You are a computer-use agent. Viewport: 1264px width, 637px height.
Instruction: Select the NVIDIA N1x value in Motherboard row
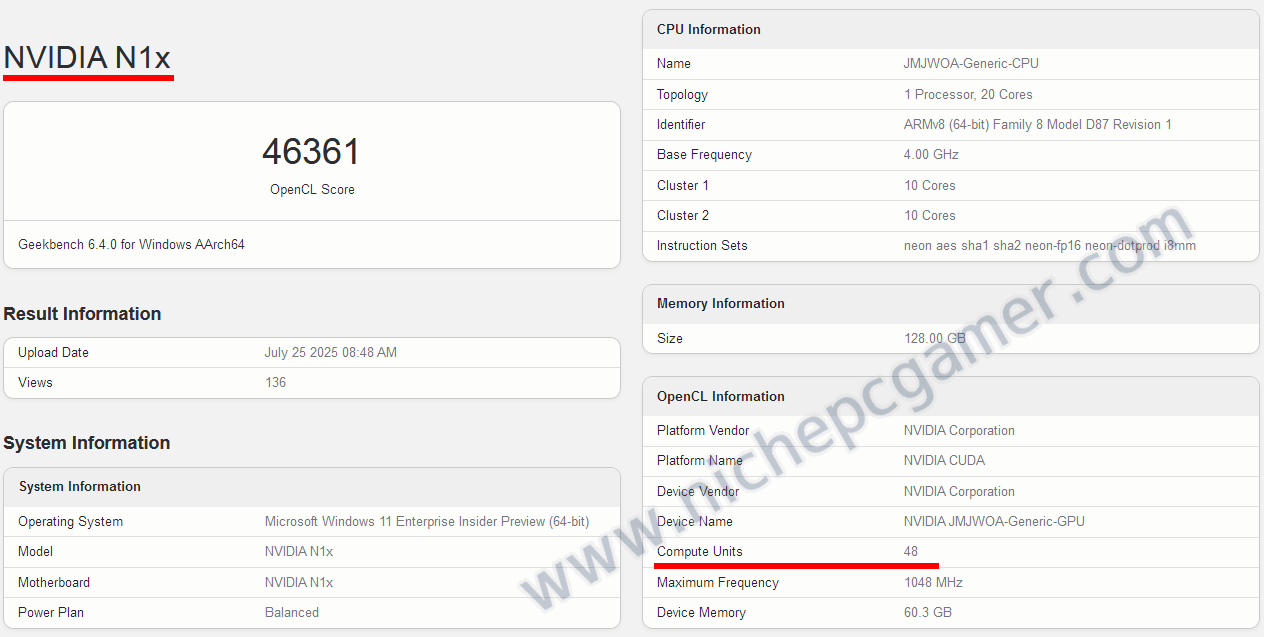tap(299, 582)
